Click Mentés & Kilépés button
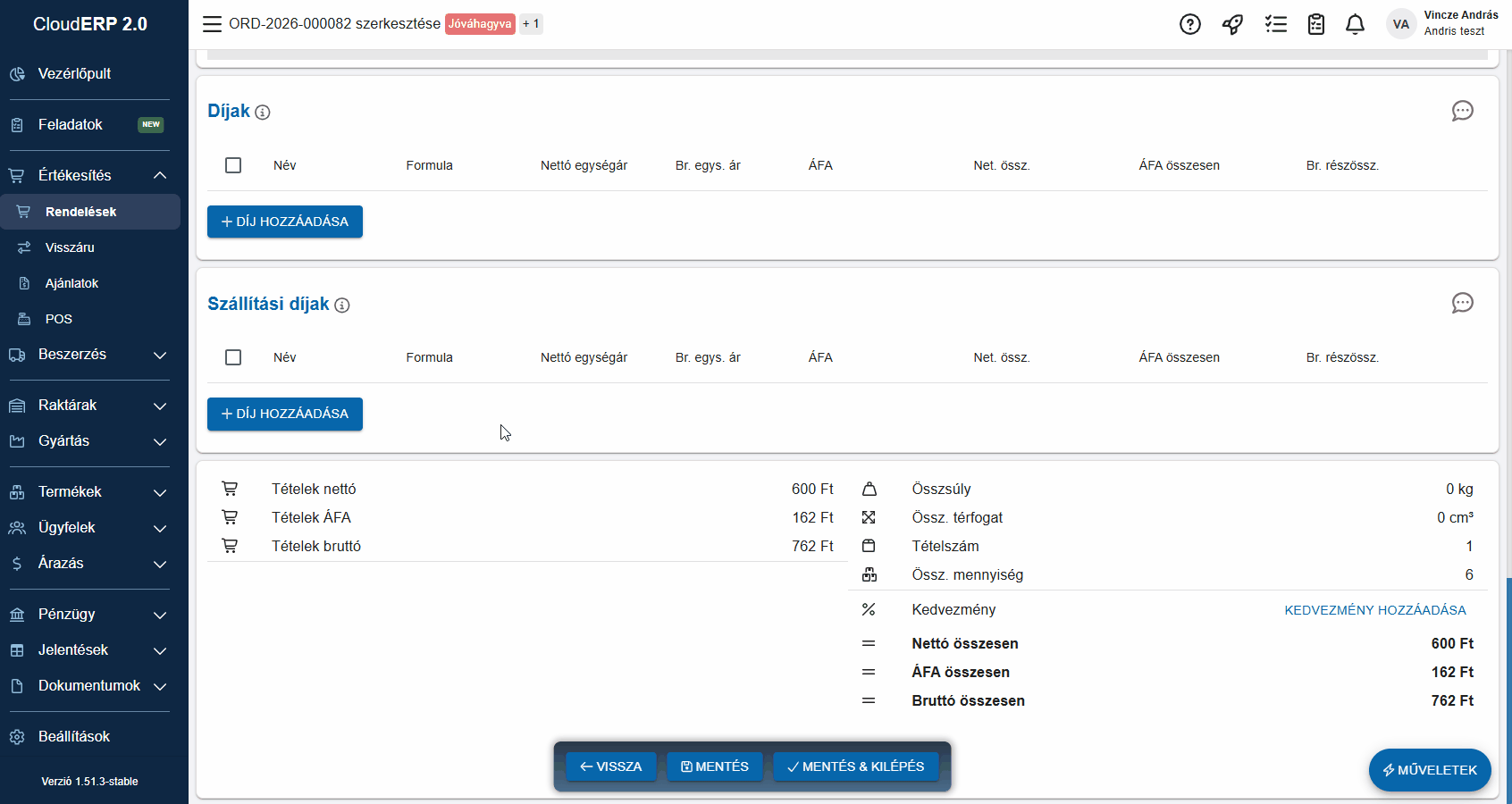The height and width of the screenshot is (804, 1512). (x=855, y=766)
